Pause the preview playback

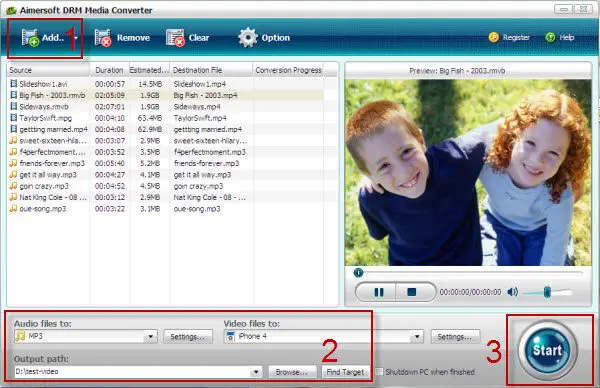click(x=378, y=292)
